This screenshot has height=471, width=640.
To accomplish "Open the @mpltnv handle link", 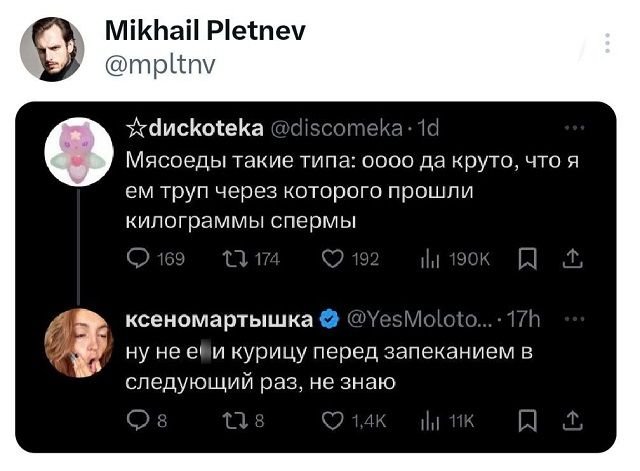I will [159, 65].
